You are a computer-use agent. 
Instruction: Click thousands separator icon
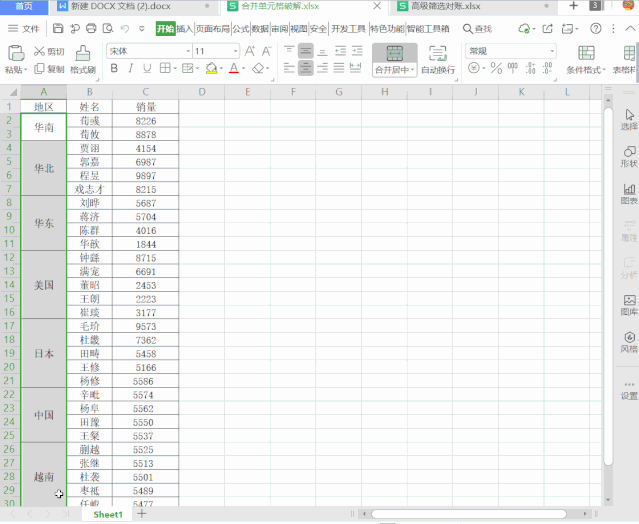[513, 68]
